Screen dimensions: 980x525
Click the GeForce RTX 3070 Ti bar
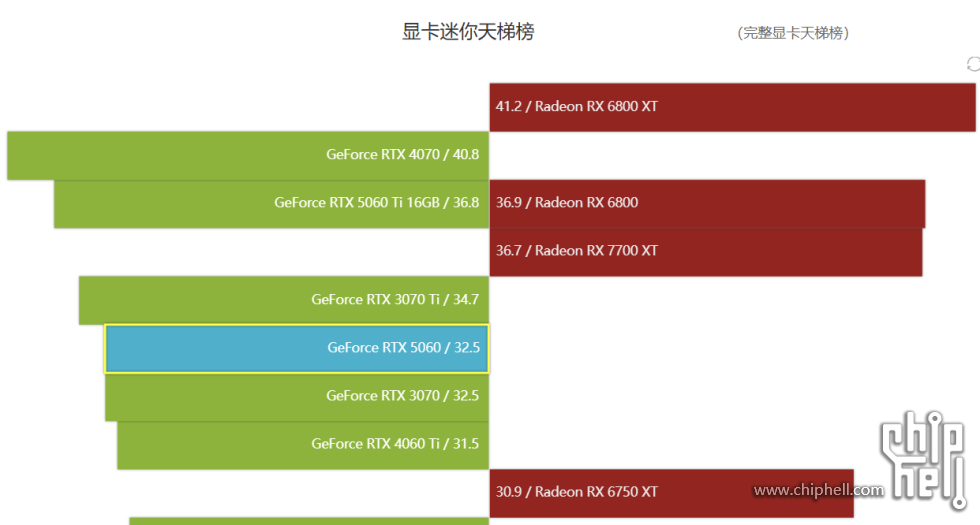click(284, 300)
